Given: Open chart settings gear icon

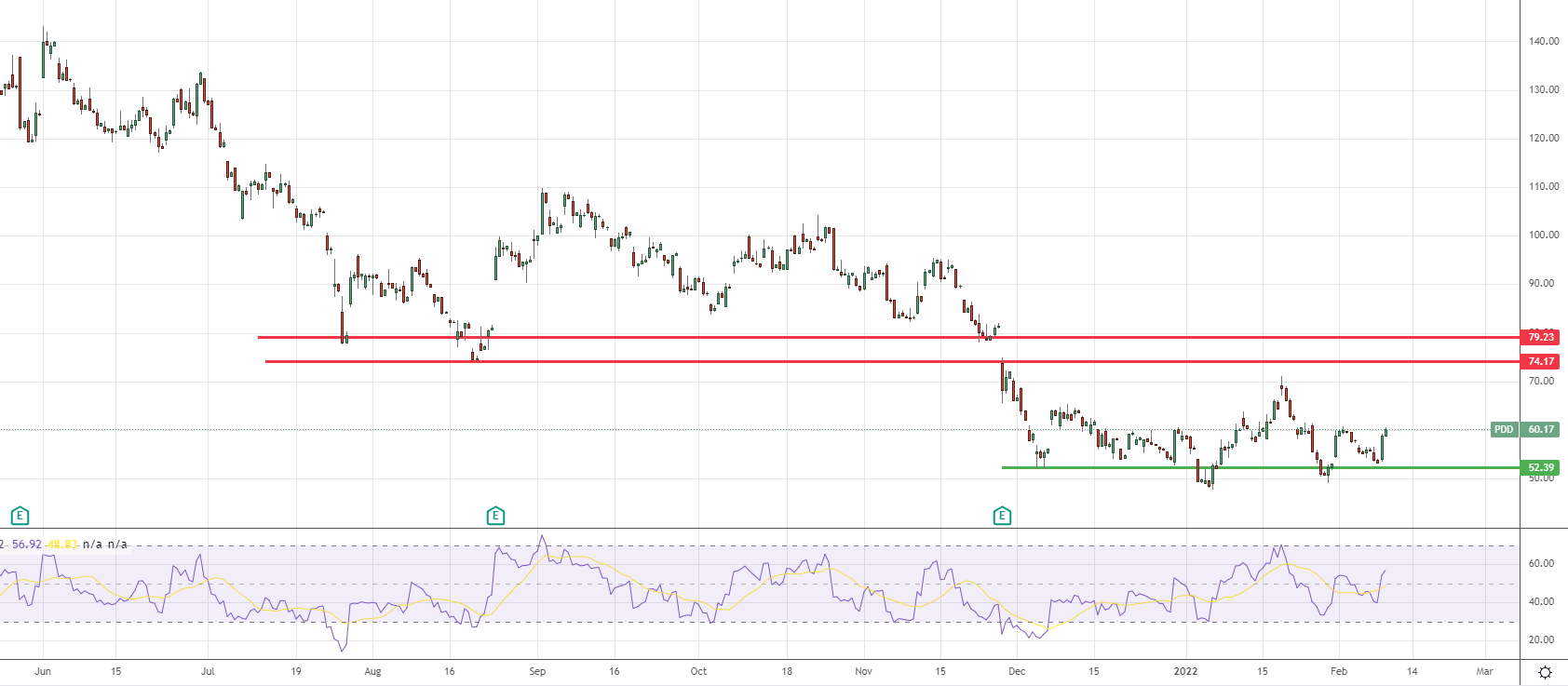Looking at the screenshot, I should pos(1545,672).
